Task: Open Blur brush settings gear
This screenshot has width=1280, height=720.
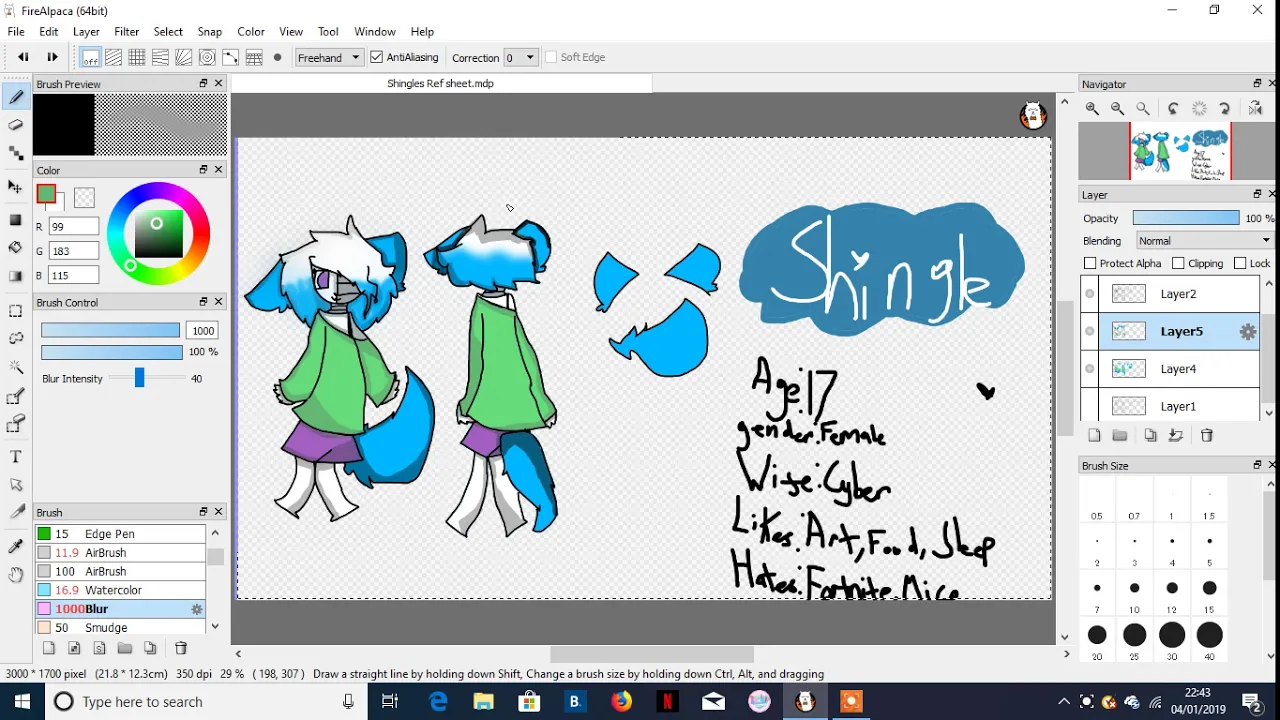Action: (197, 609)
